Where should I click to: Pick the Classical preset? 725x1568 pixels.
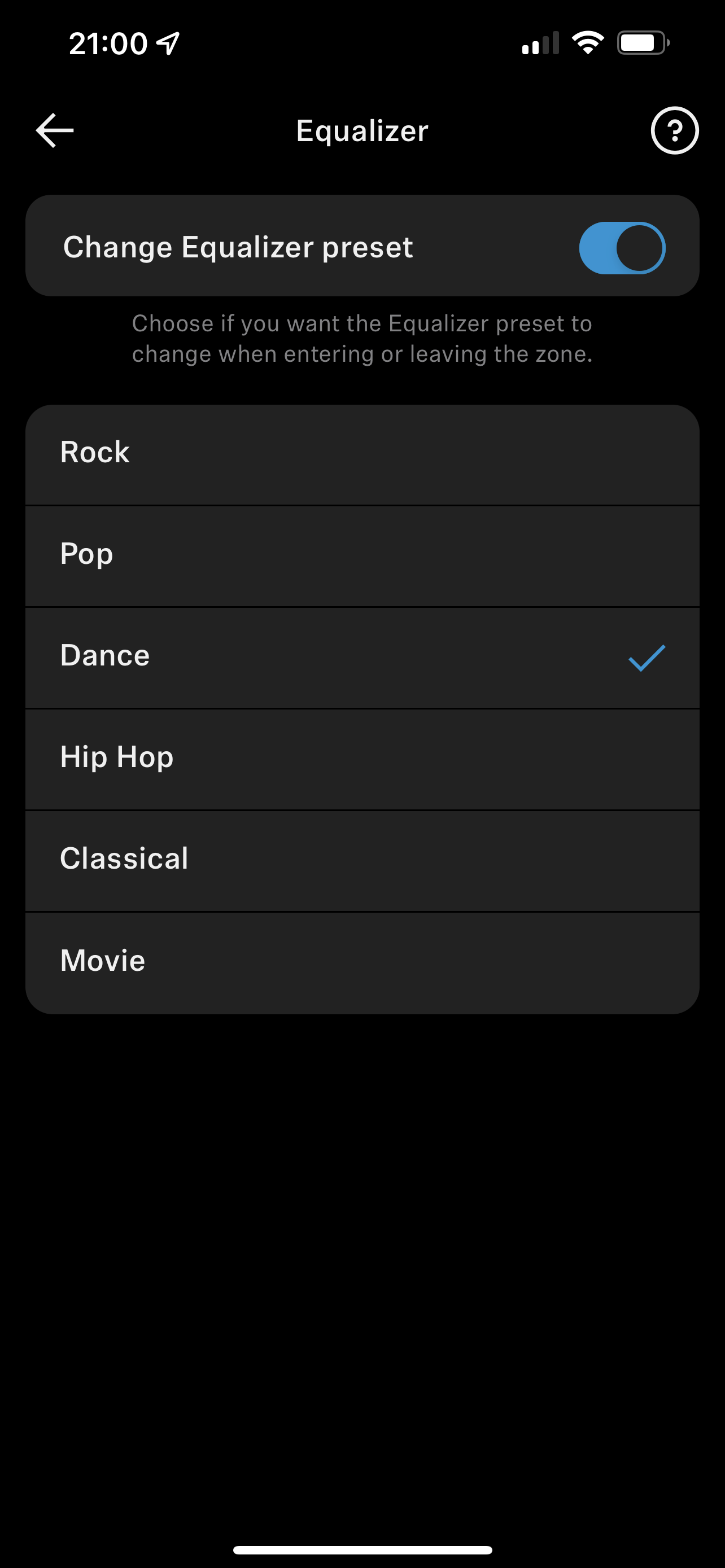click(362, 861)
